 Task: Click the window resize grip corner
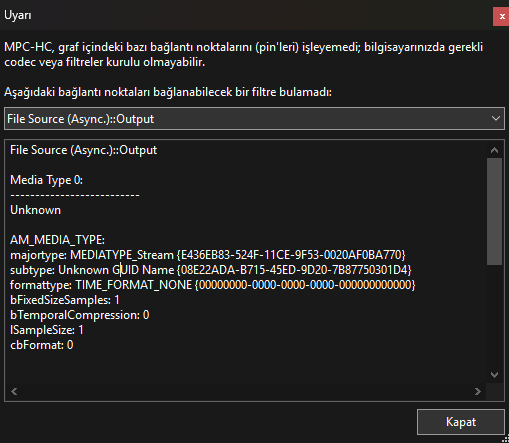[505, 439]
